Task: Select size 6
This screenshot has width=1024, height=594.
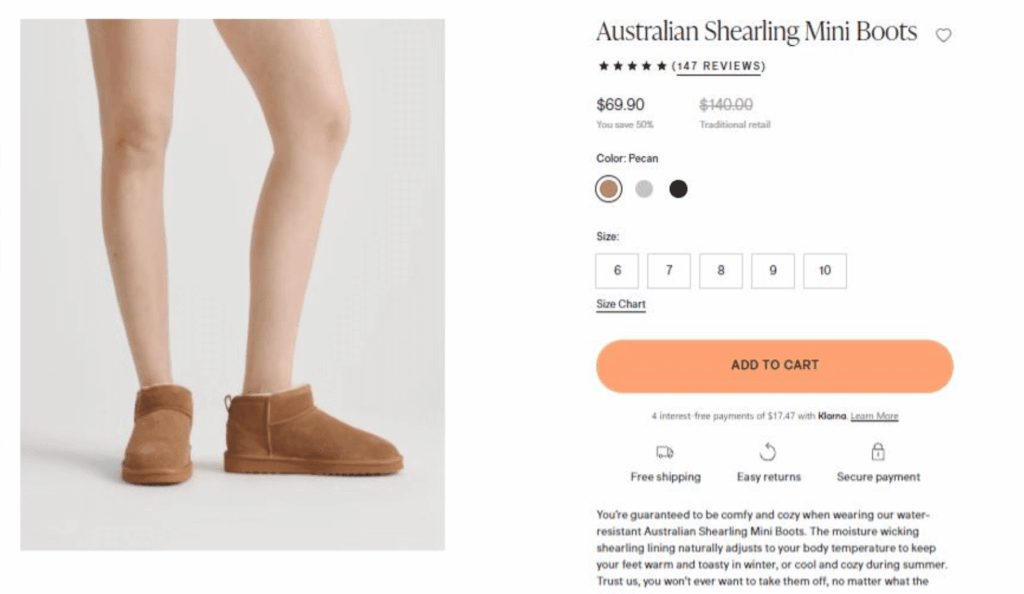Action: pos(617,270)
